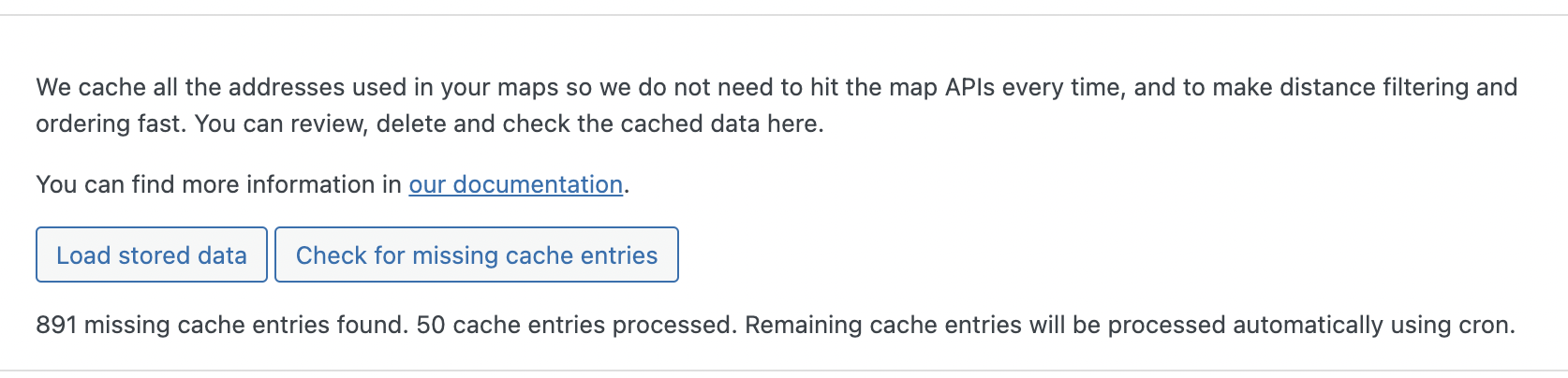Click 'Load' on the stored data button
The width and height of the screenshot is (1568, 378).
click(x=83, y=255)
